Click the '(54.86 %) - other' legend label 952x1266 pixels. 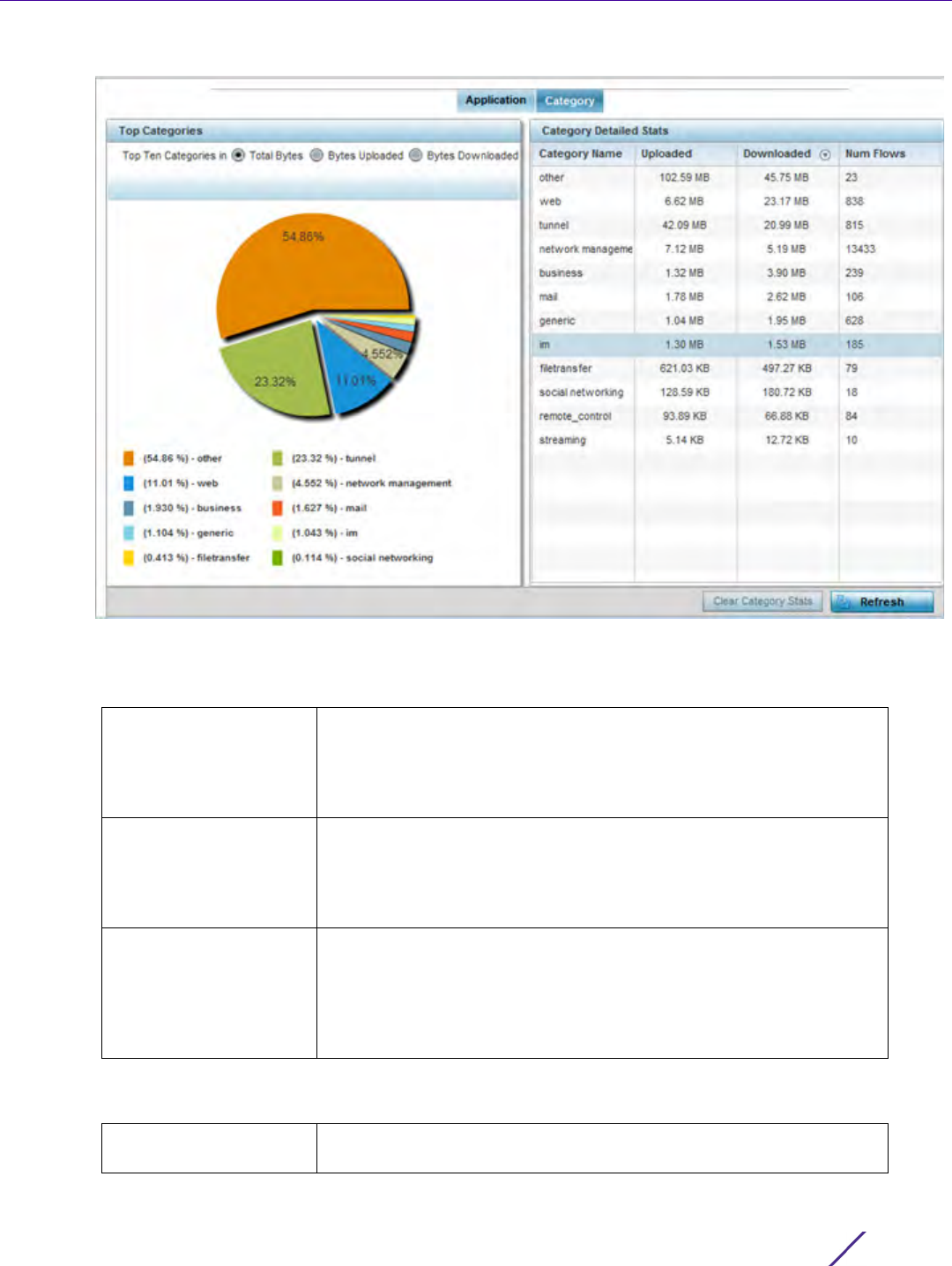click(182, 458)
